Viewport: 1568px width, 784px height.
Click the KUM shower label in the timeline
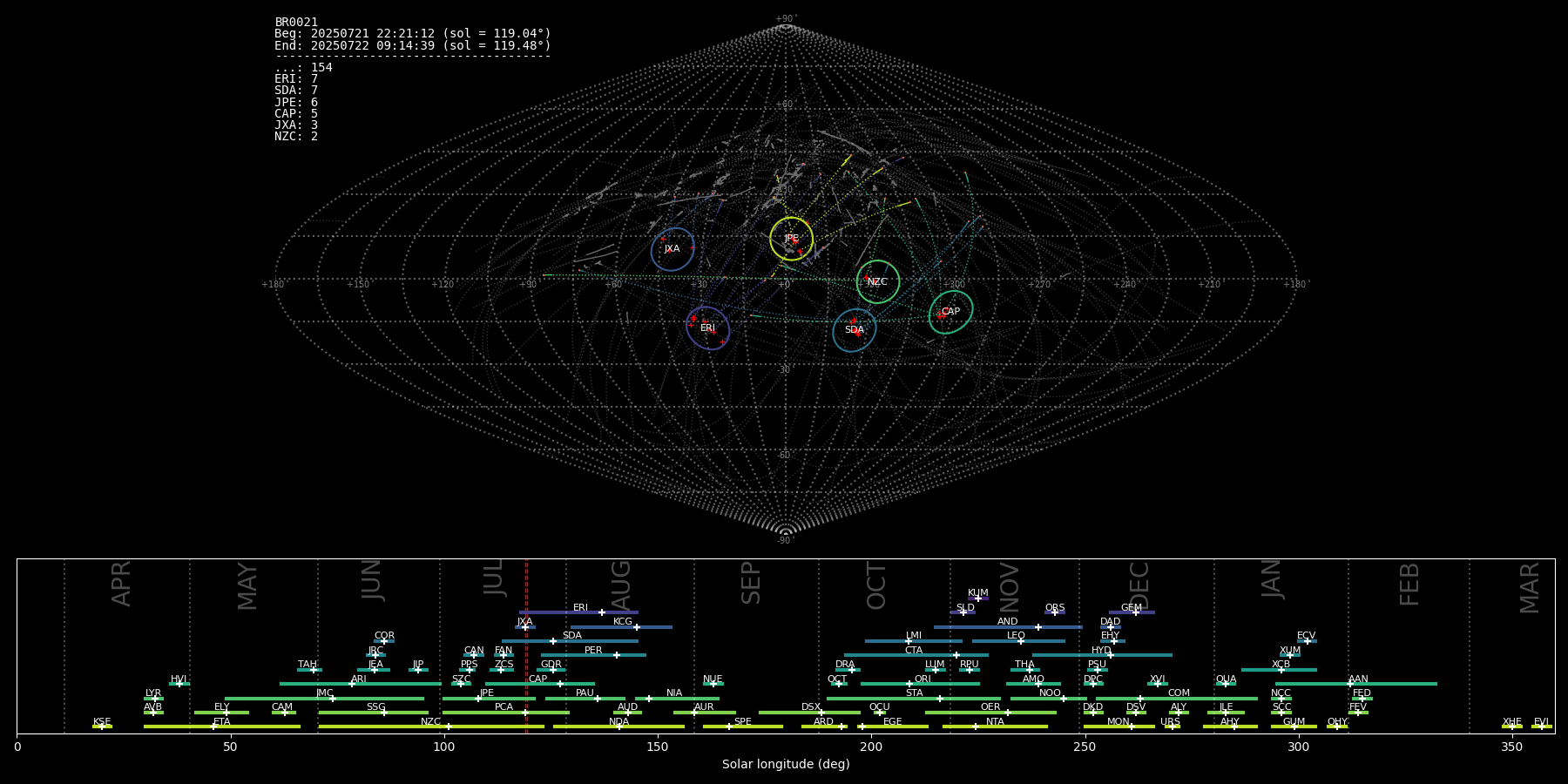tap(978, 593)
